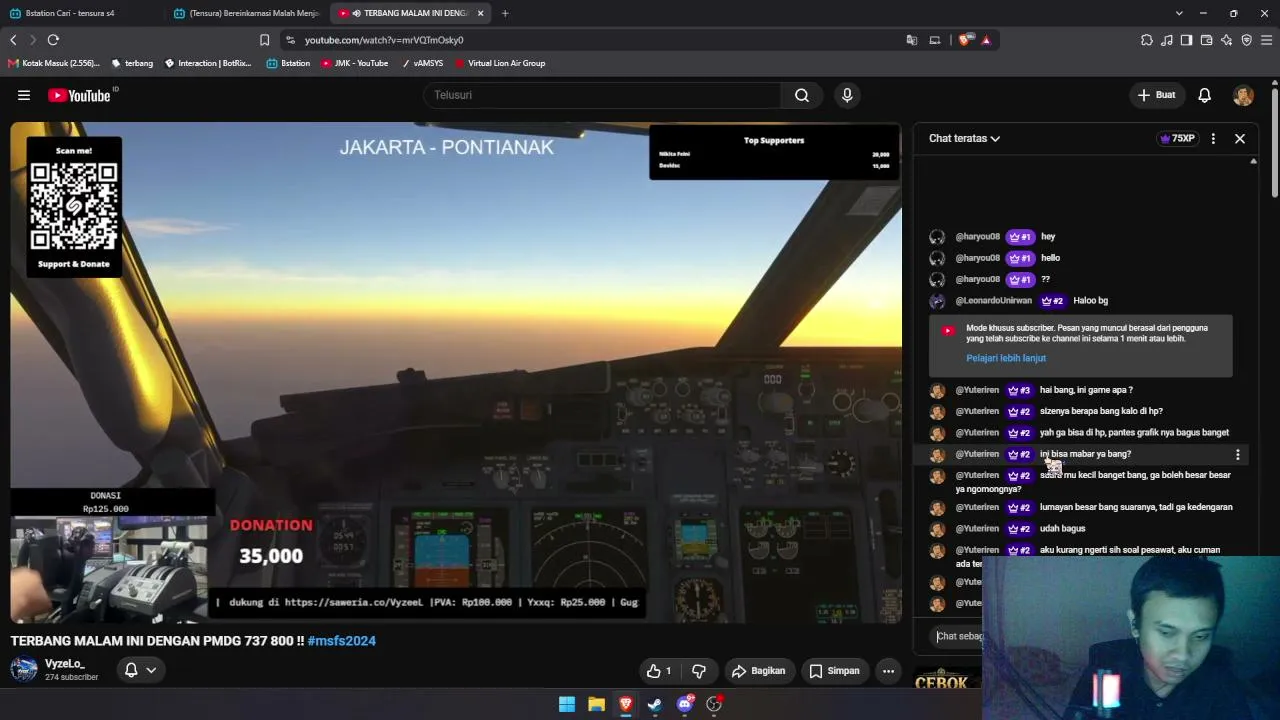The width and height of the screenshot is (1280, 720).
Task: Open the tab search chevron
Action: pyautogui.click(x=1179, y=13)
